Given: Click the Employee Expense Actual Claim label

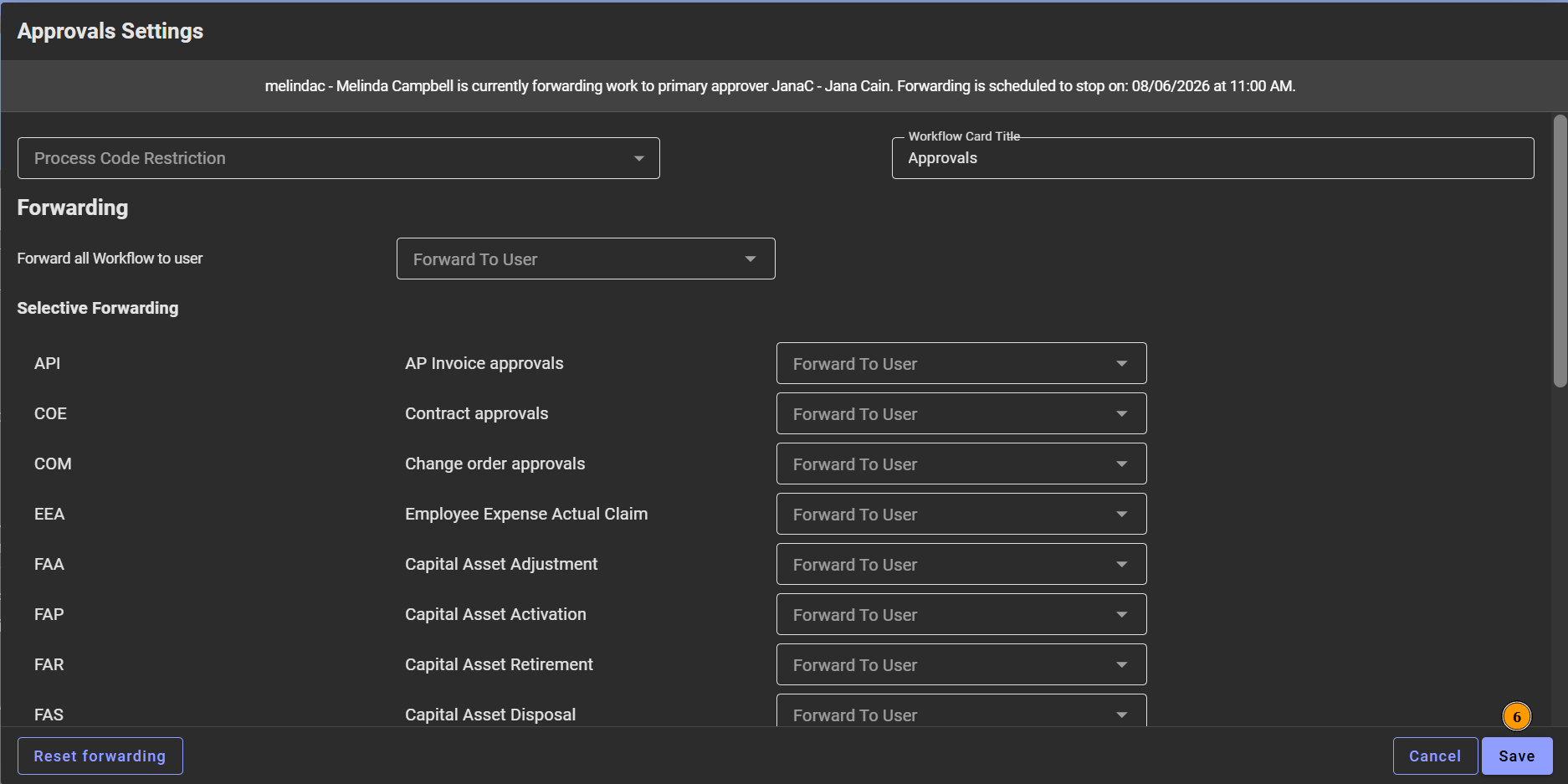Looking at the screenshot, I should tap(526, 514).
